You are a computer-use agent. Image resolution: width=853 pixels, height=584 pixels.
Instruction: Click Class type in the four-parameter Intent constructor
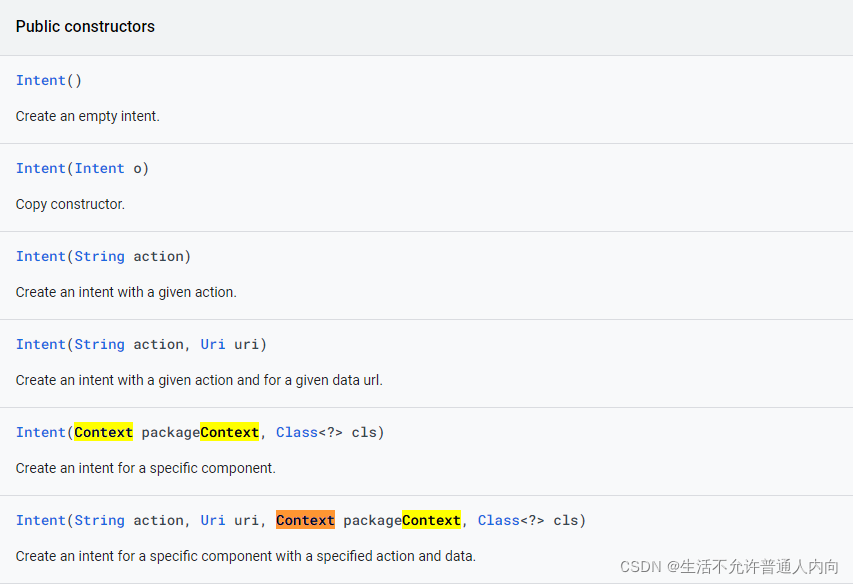pos(499,521)
